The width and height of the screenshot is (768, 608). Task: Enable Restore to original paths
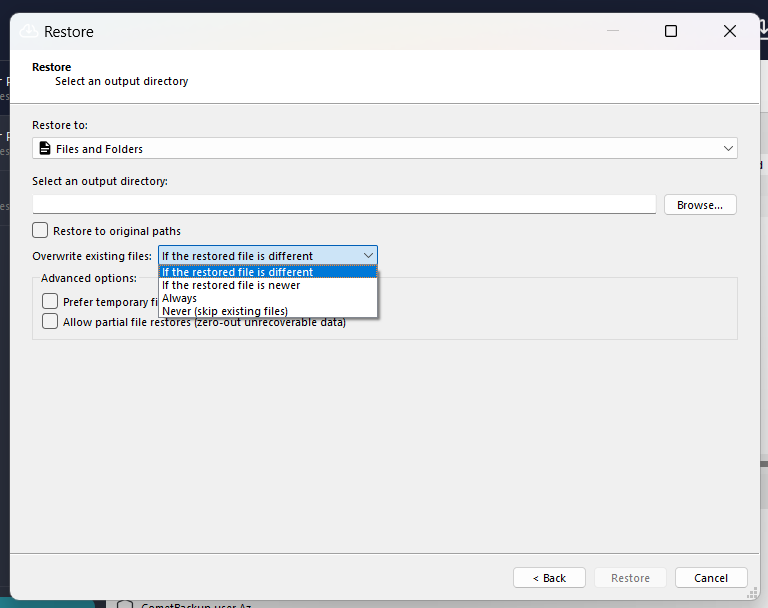pyautogui.click(x=40, y=231)
